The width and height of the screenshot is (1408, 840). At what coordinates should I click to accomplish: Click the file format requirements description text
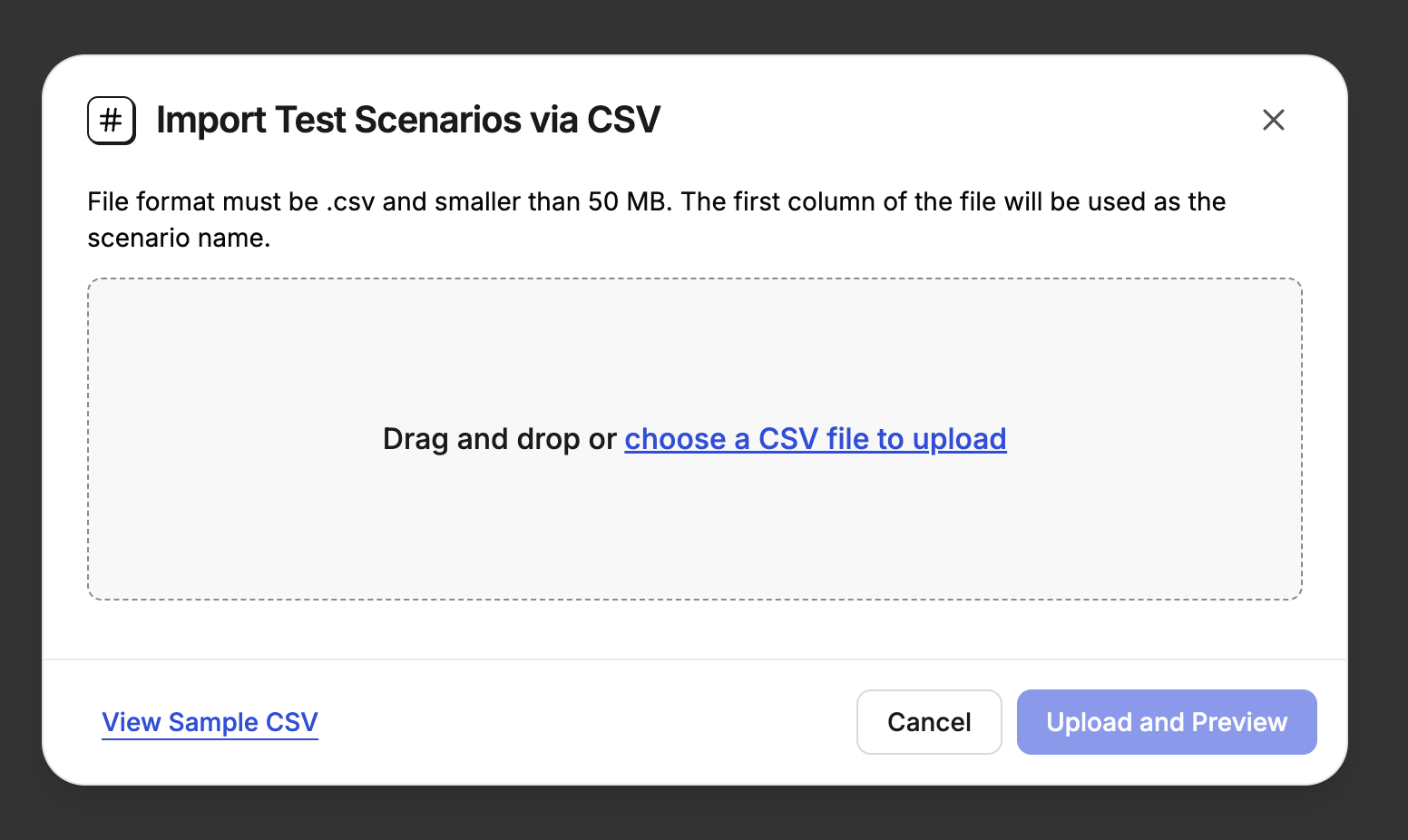pyautogui.click(x=657, y=220)
